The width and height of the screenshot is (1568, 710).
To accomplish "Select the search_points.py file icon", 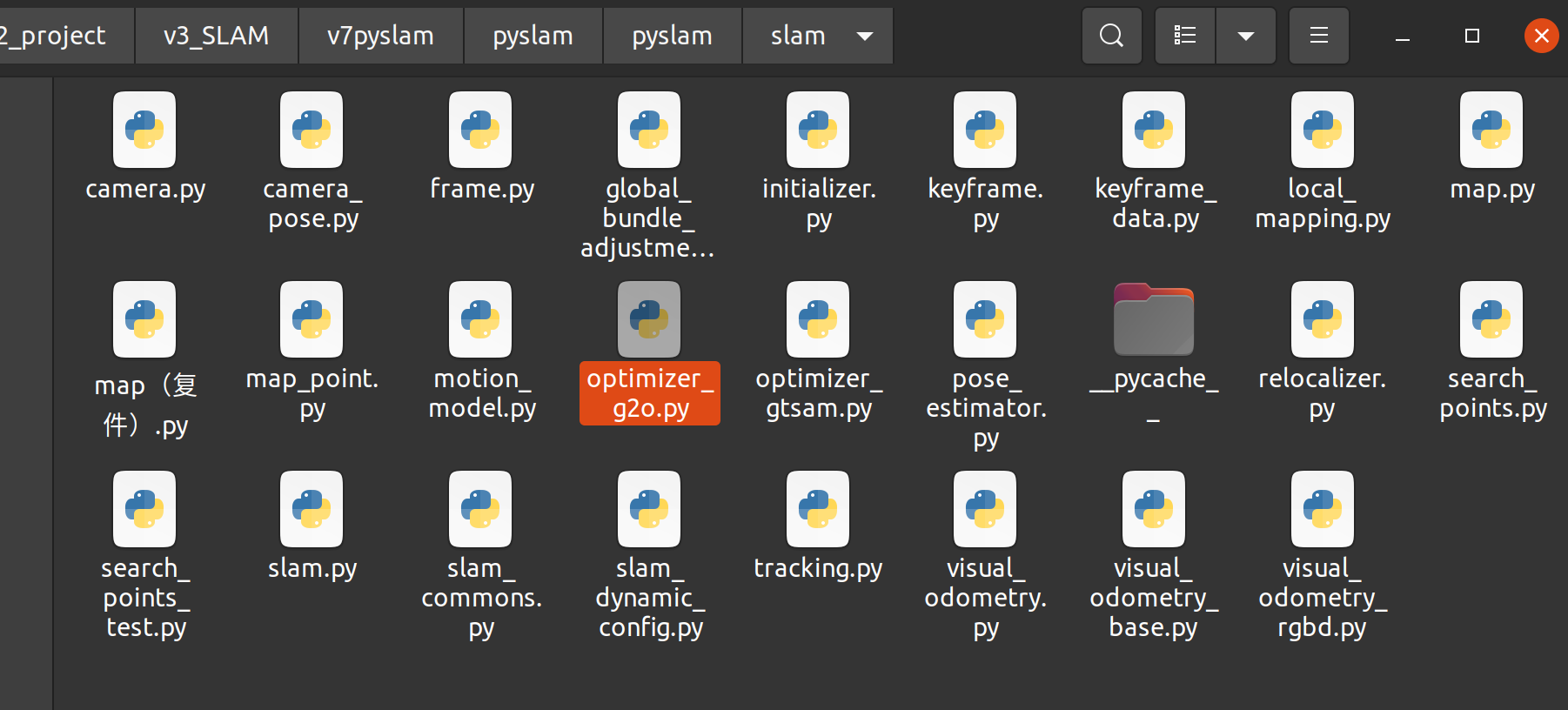I will point(1491,319).
